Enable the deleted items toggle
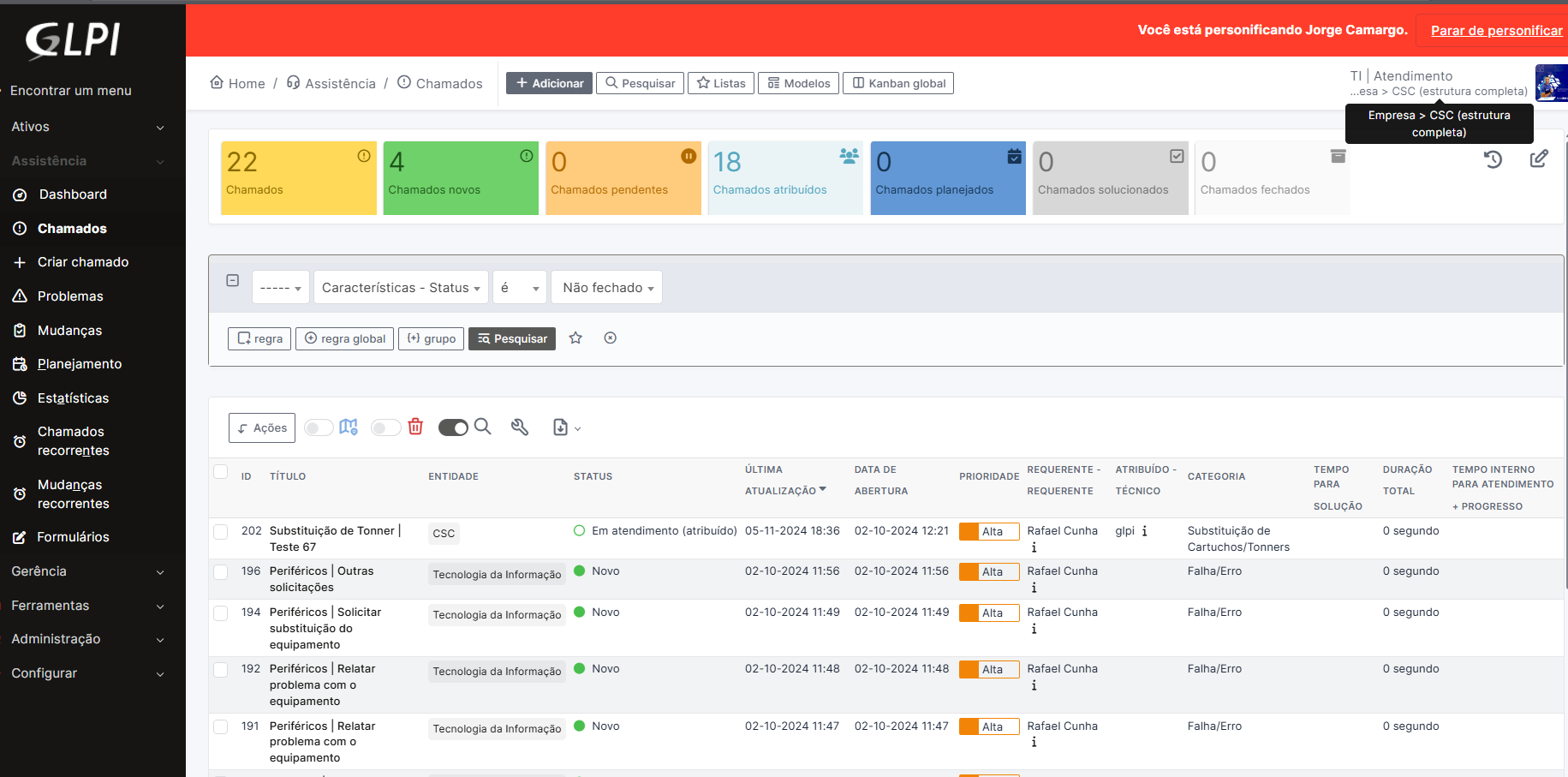The width and height of the screenshot is (1568, 777). pos(385,427)
